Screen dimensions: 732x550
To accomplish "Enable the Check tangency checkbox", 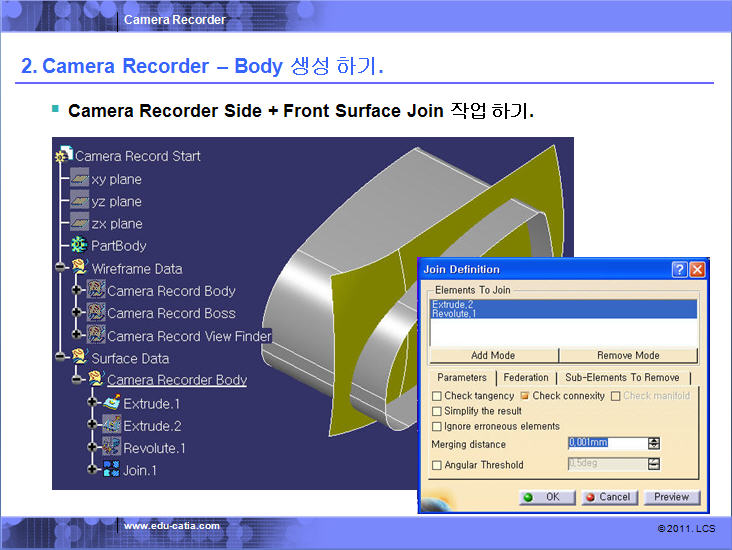I will [x=436, y=396].
